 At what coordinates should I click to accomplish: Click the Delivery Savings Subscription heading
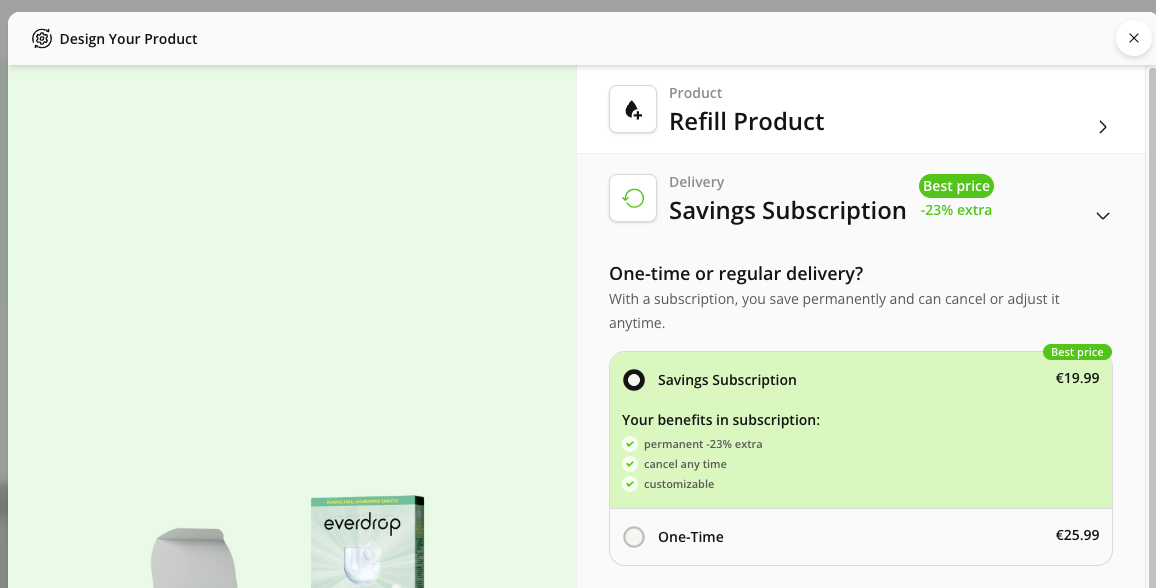(787, 210)
